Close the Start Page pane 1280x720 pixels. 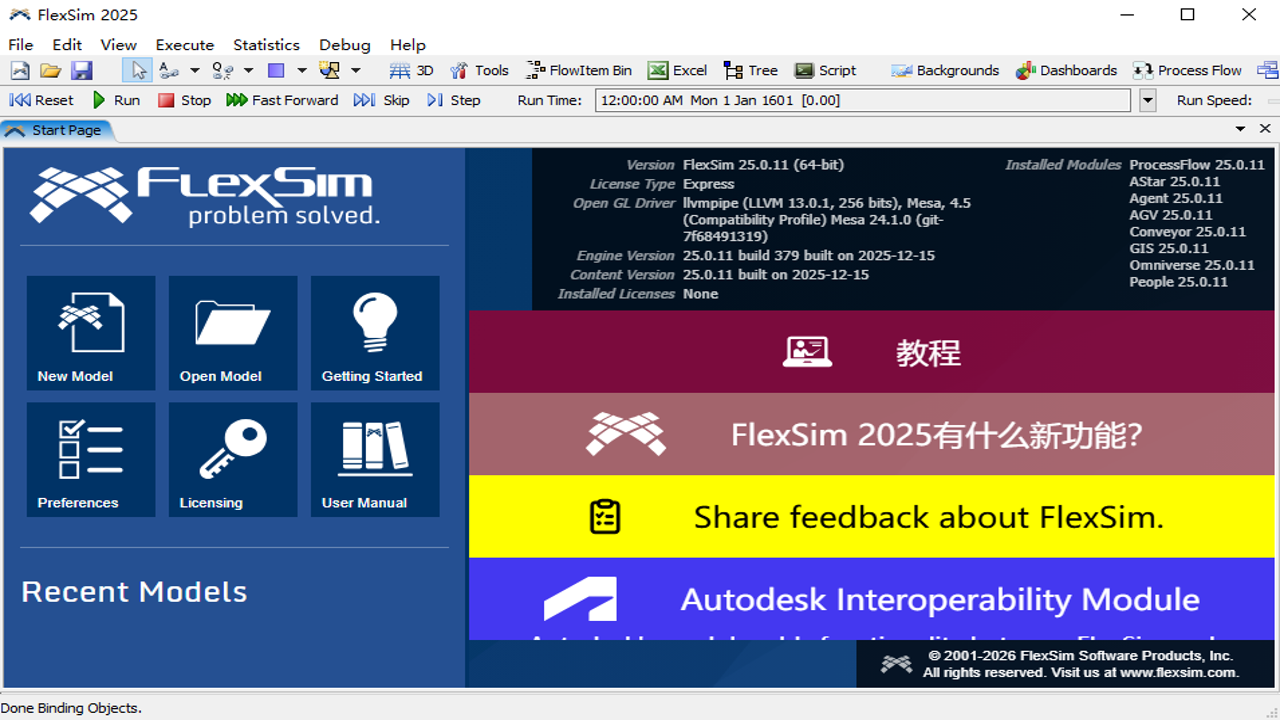pos(1265,129)
